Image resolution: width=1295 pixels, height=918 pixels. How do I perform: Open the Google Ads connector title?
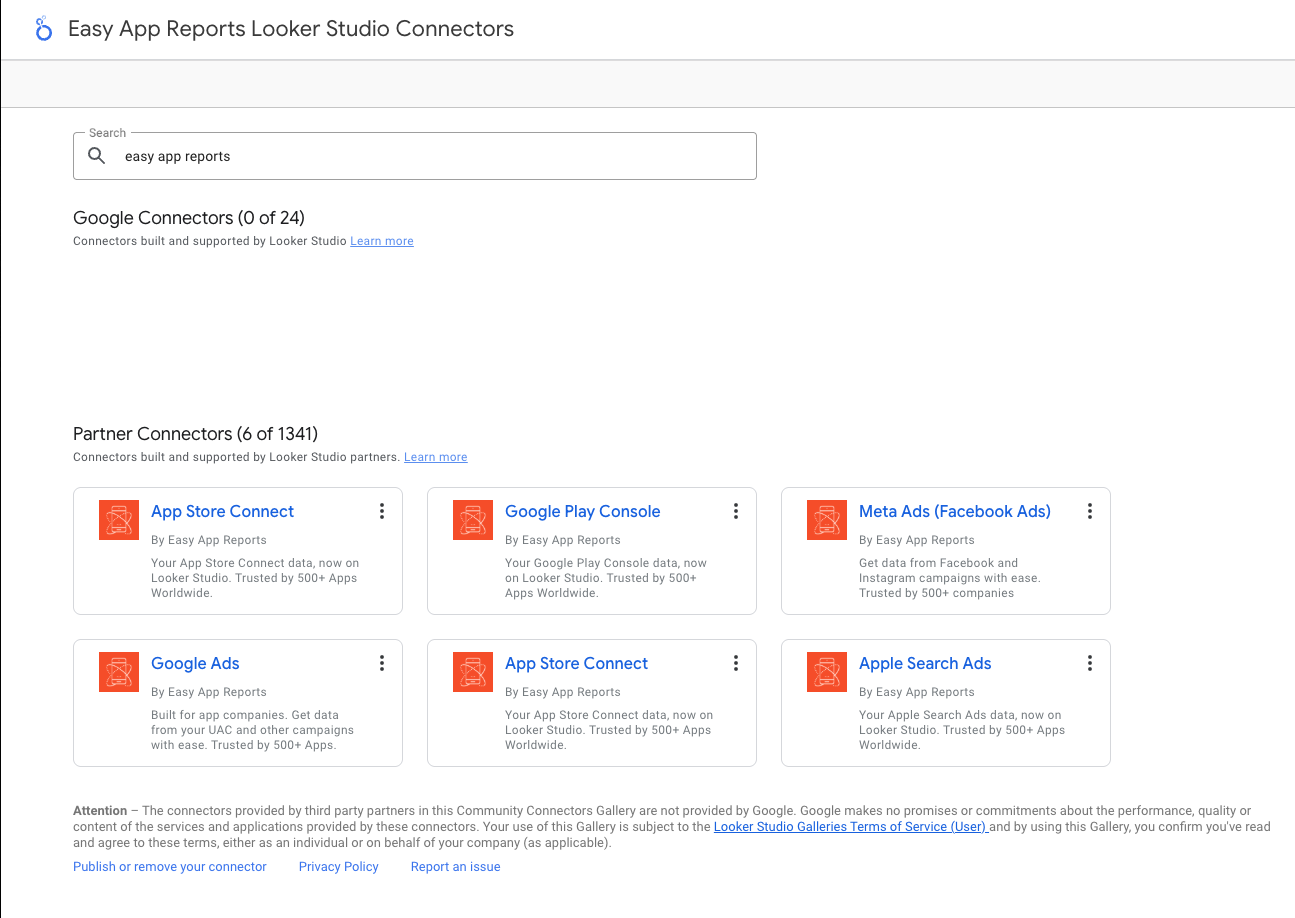tap(195, 663)
